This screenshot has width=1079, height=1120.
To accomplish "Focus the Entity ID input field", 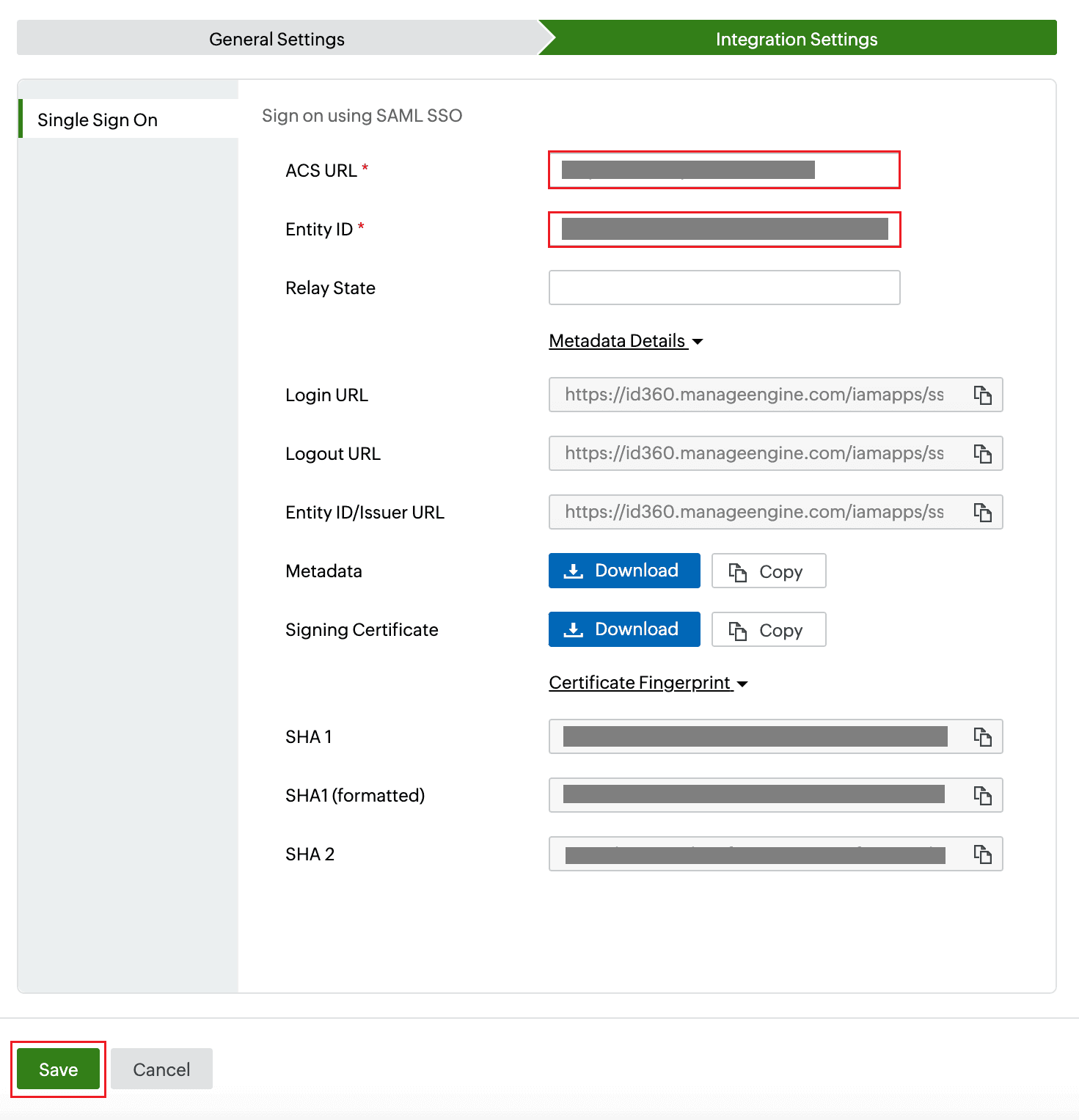I will (724, 229).
